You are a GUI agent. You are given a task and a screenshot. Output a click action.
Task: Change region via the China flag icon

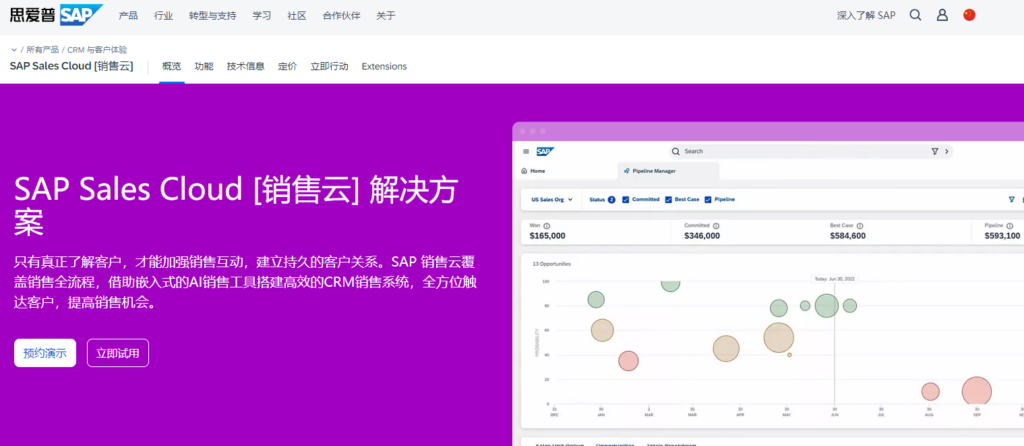(969, 15)
